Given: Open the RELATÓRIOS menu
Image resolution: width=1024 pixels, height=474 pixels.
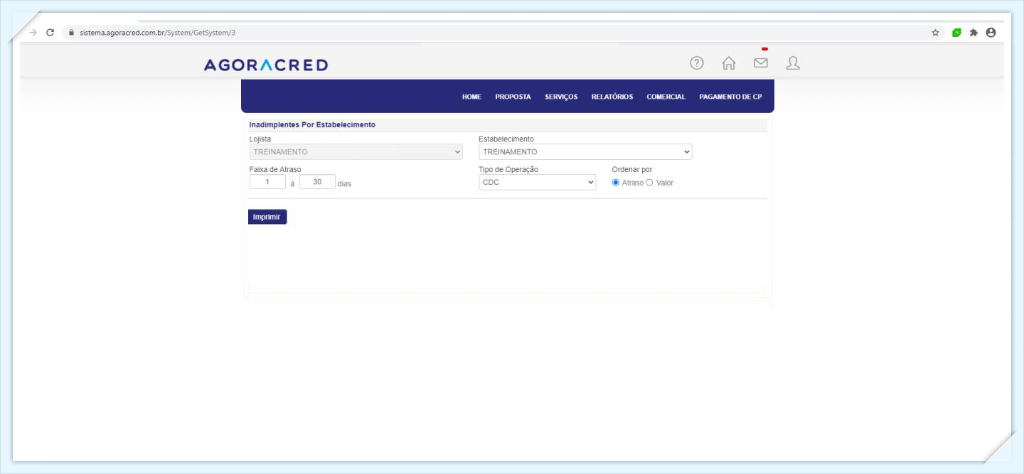Looking at the screenshot, I should 612,97.
